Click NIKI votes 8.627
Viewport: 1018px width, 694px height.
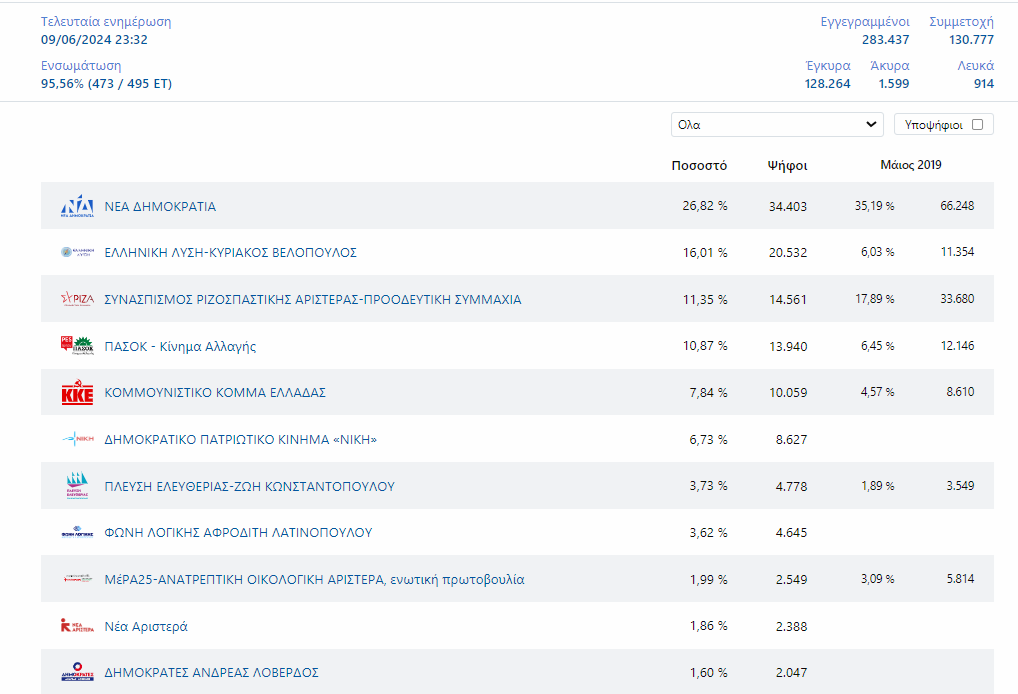pos(791,440)
